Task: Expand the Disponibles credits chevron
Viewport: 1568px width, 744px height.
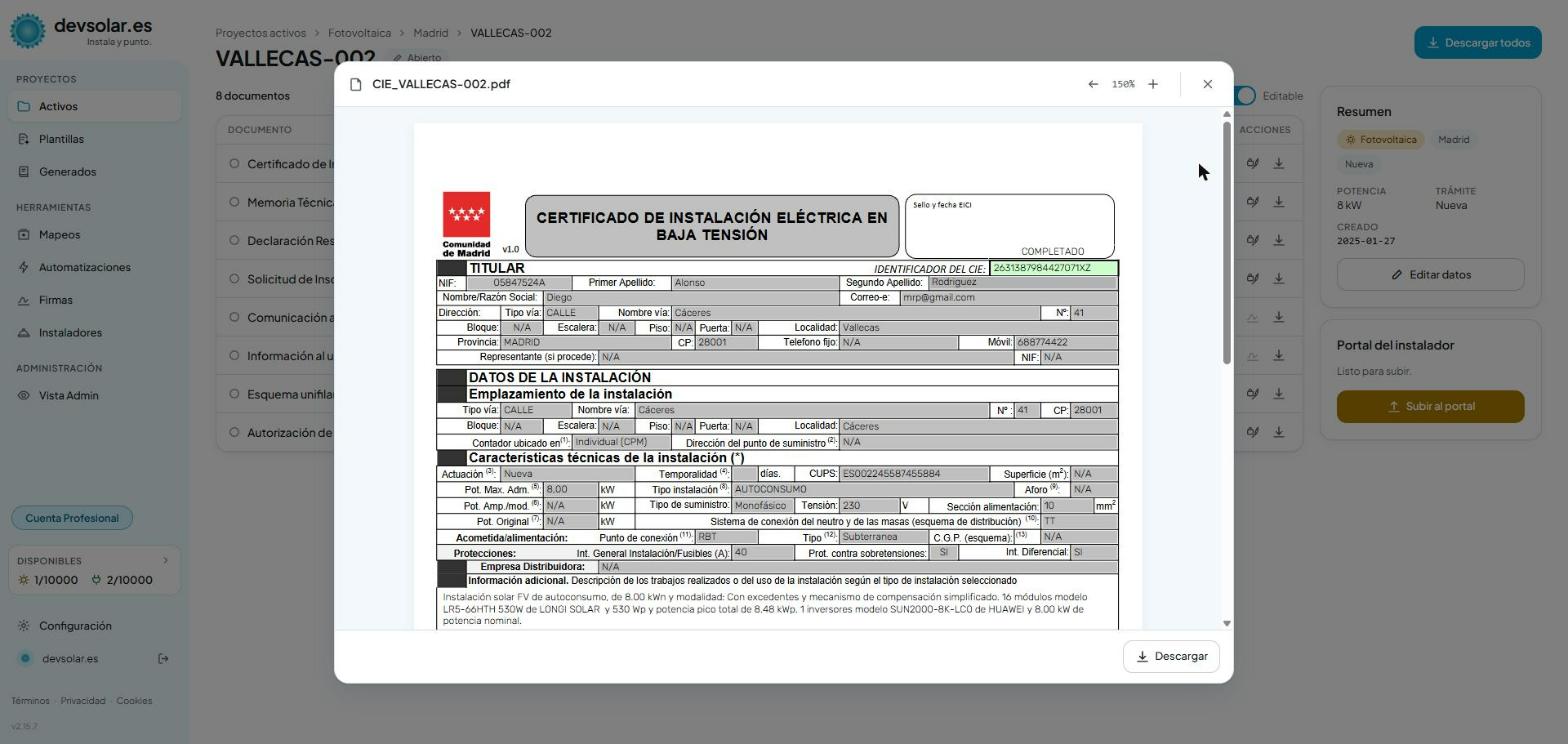Action: tap(165, 561)
